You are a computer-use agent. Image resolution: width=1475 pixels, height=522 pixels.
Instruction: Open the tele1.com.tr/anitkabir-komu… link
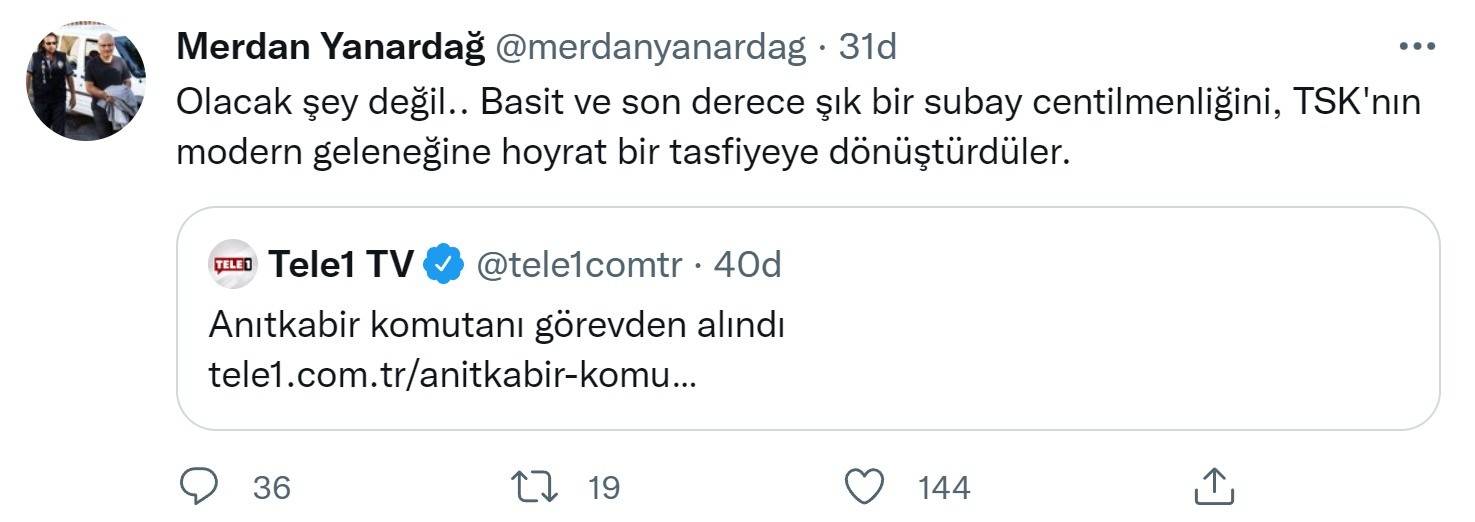453,375
